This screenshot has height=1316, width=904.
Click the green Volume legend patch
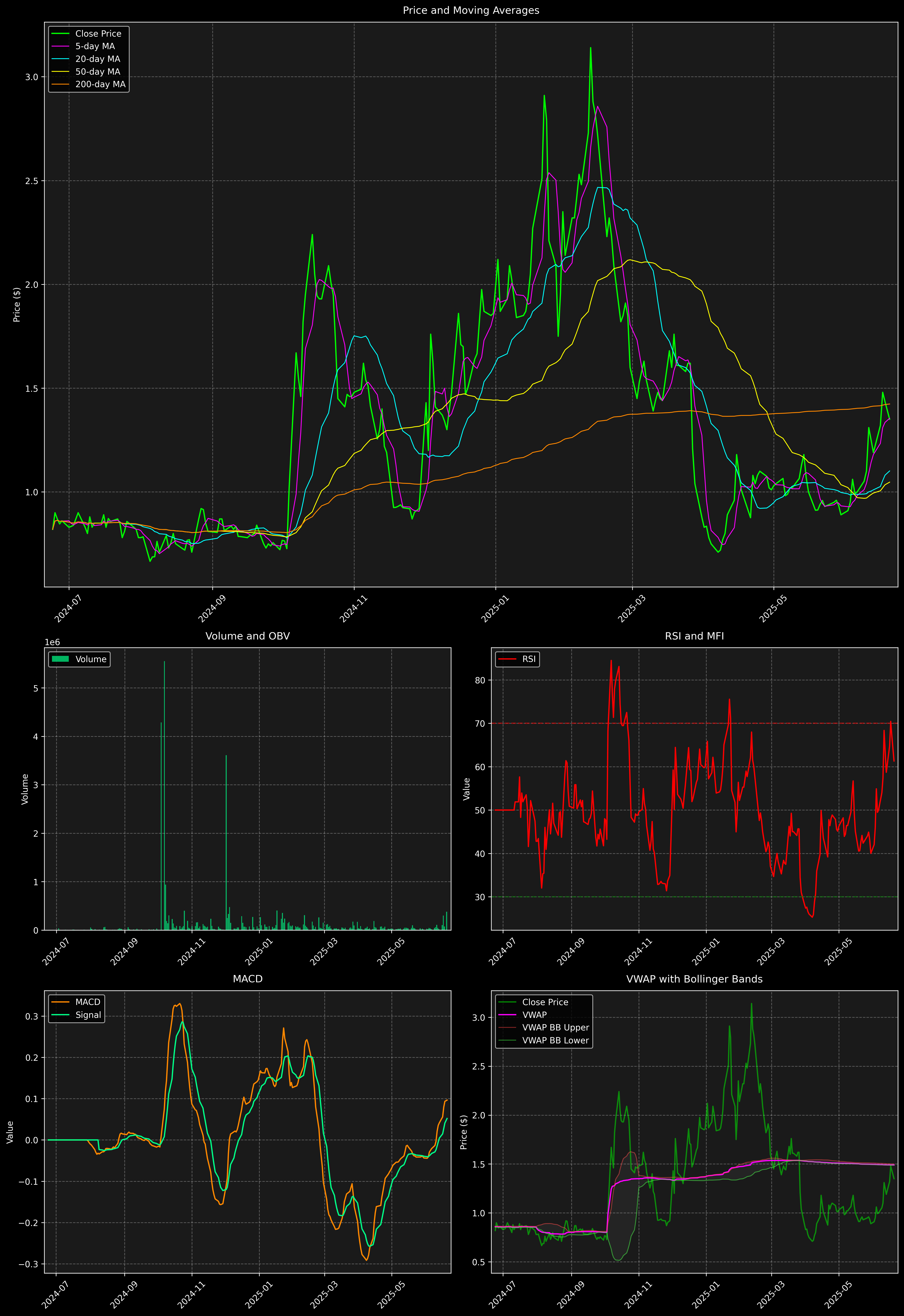coord(61,659)
